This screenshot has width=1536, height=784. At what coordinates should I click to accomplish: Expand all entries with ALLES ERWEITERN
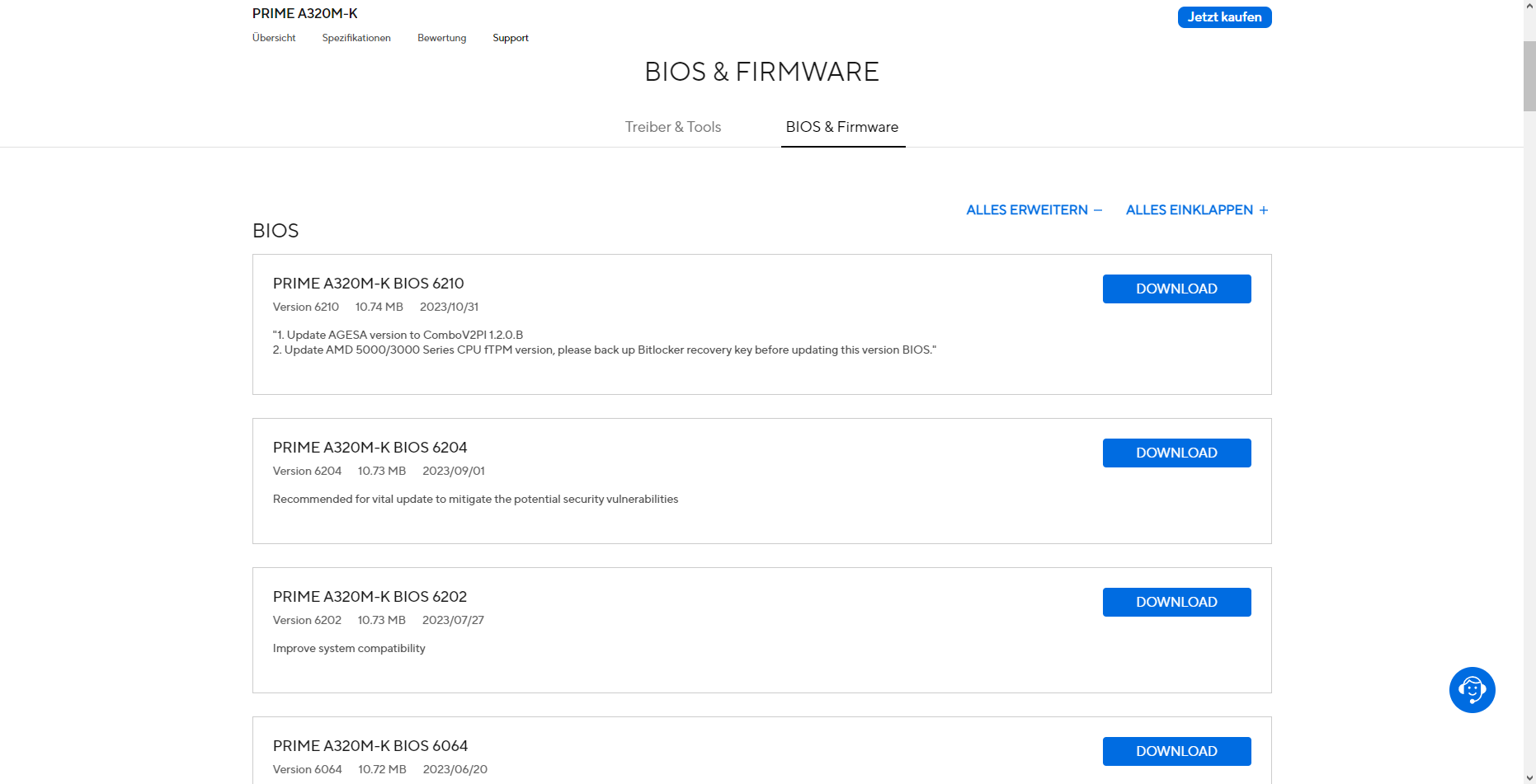click(1034, 210)
